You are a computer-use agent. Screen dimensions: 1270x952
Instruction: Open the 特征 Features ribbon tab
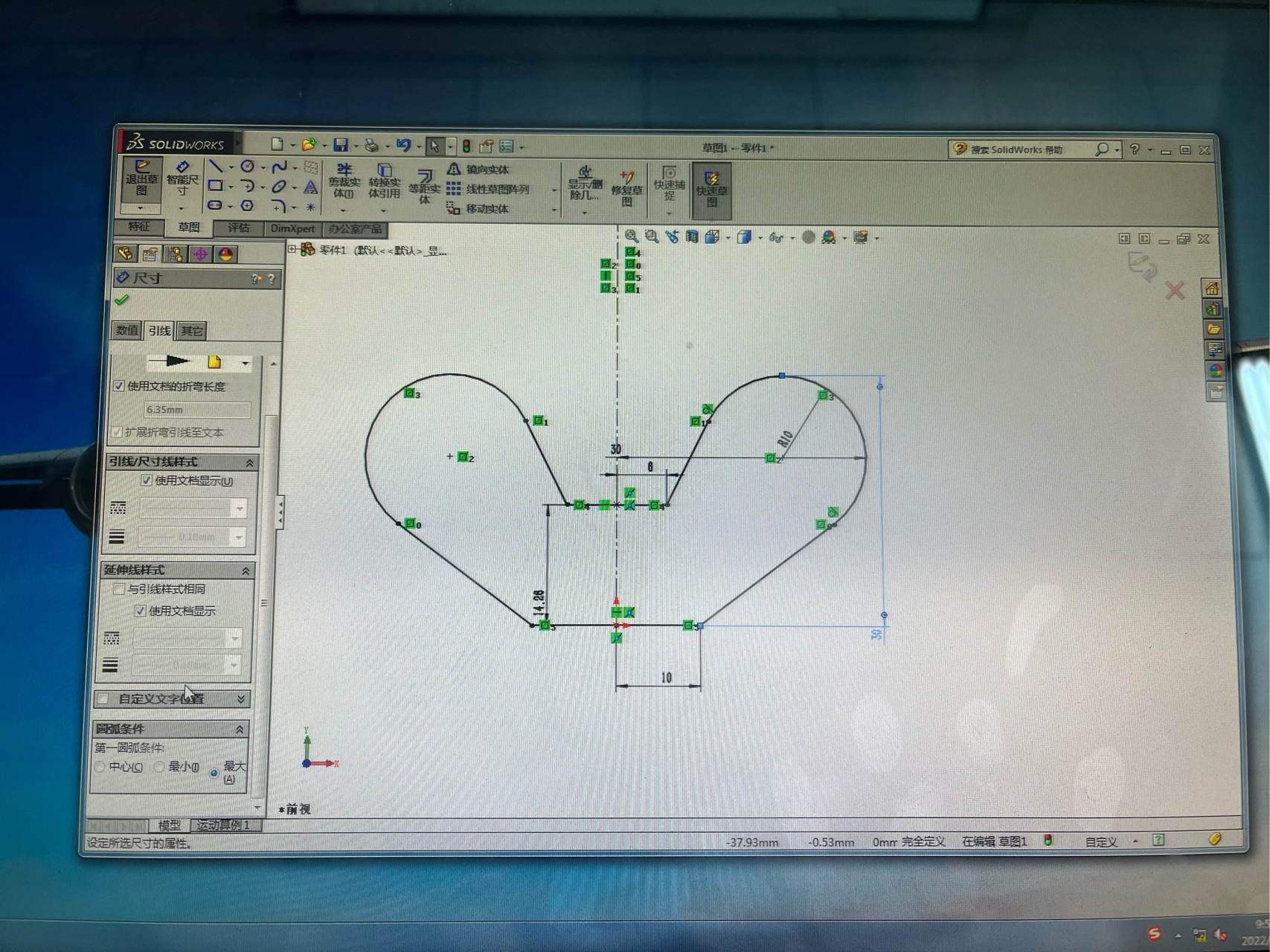(x=139, y=227)
